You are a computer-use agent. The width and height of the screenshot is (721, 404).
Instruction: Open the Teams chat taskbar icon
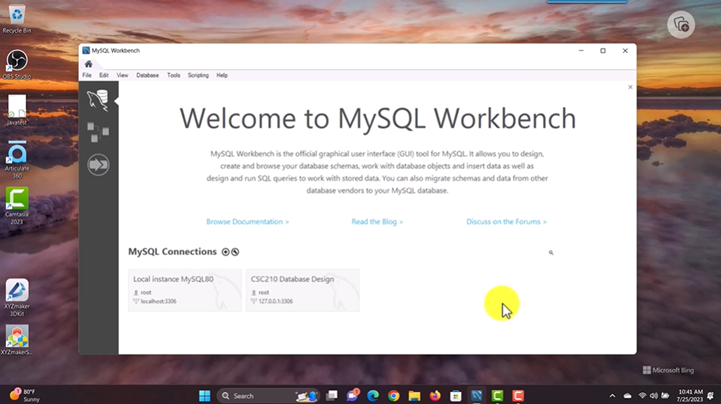[353, 396]
